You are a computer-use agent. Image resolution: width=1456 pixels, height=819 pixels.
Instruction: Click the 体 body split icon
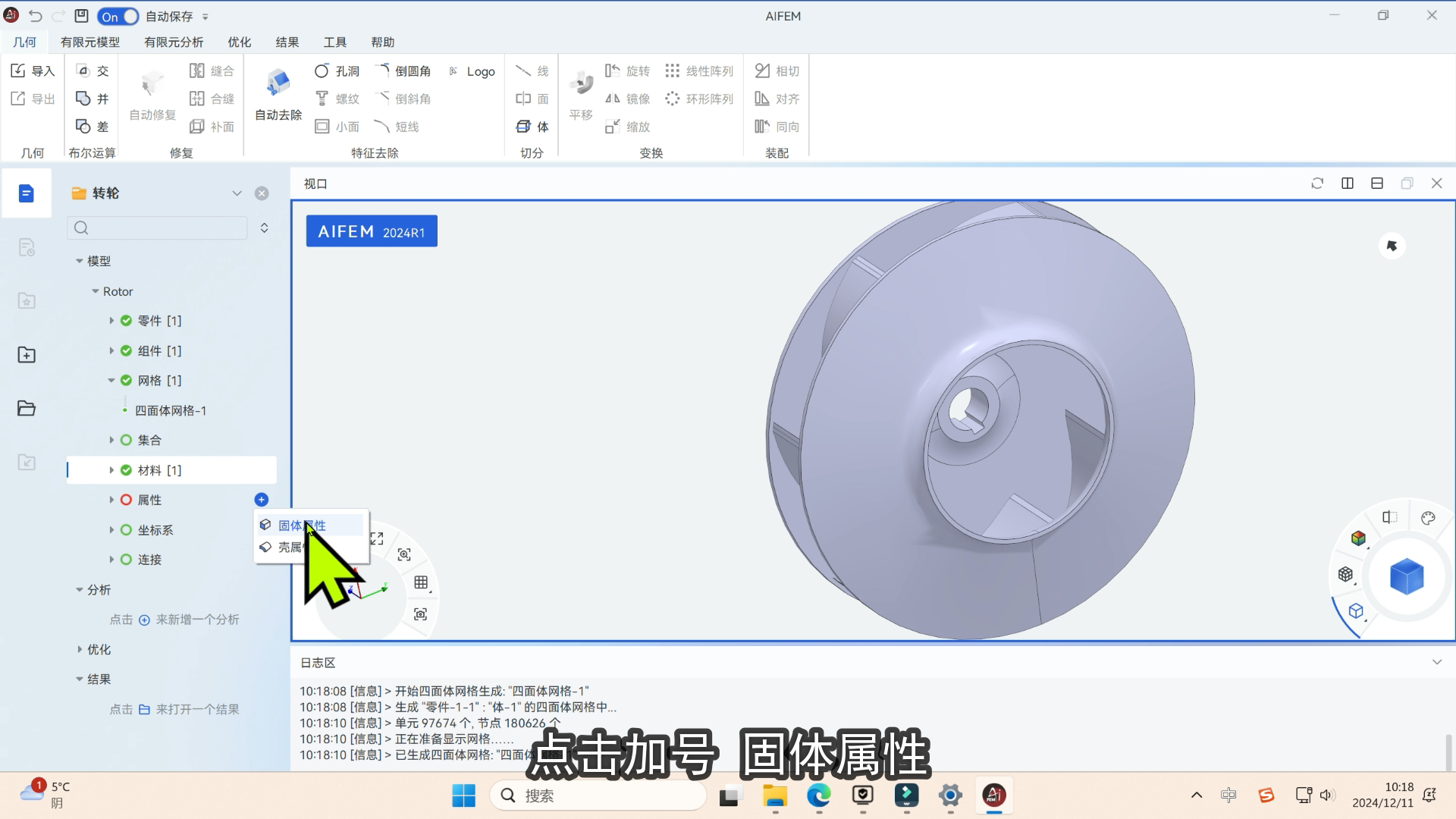click(x=523, y=127)
